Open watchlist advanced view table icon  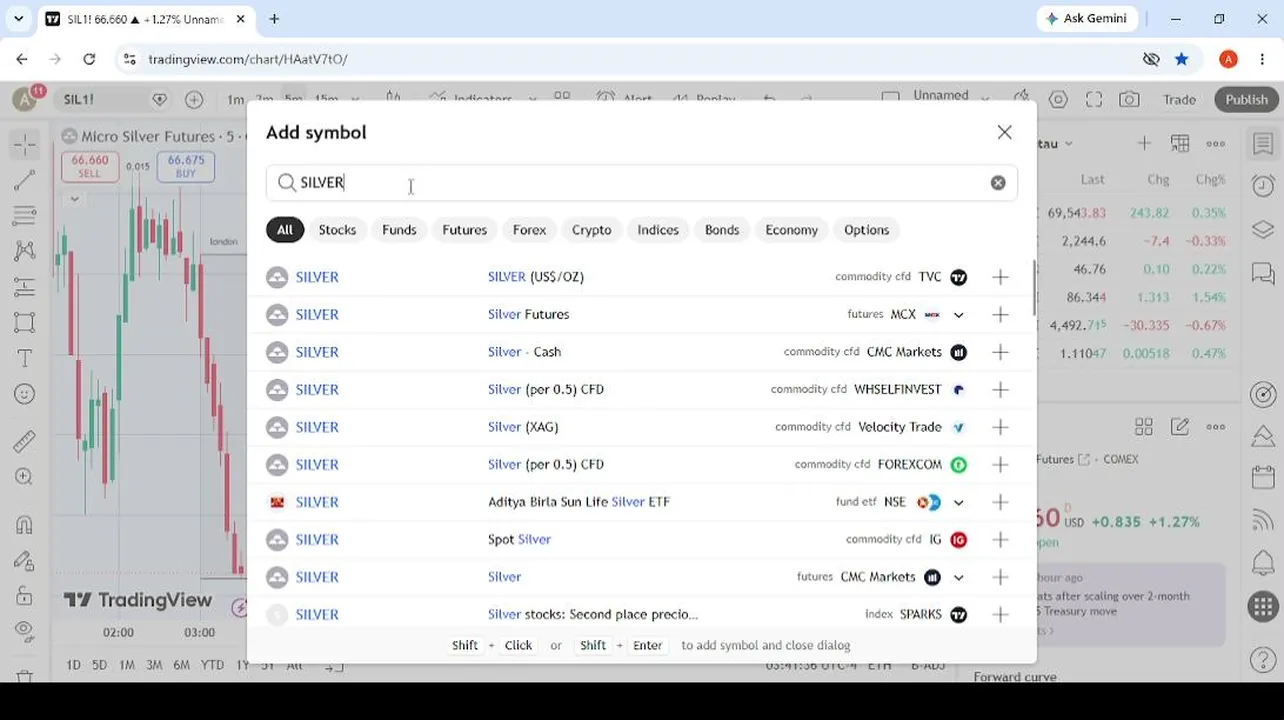pos(1180,144)
